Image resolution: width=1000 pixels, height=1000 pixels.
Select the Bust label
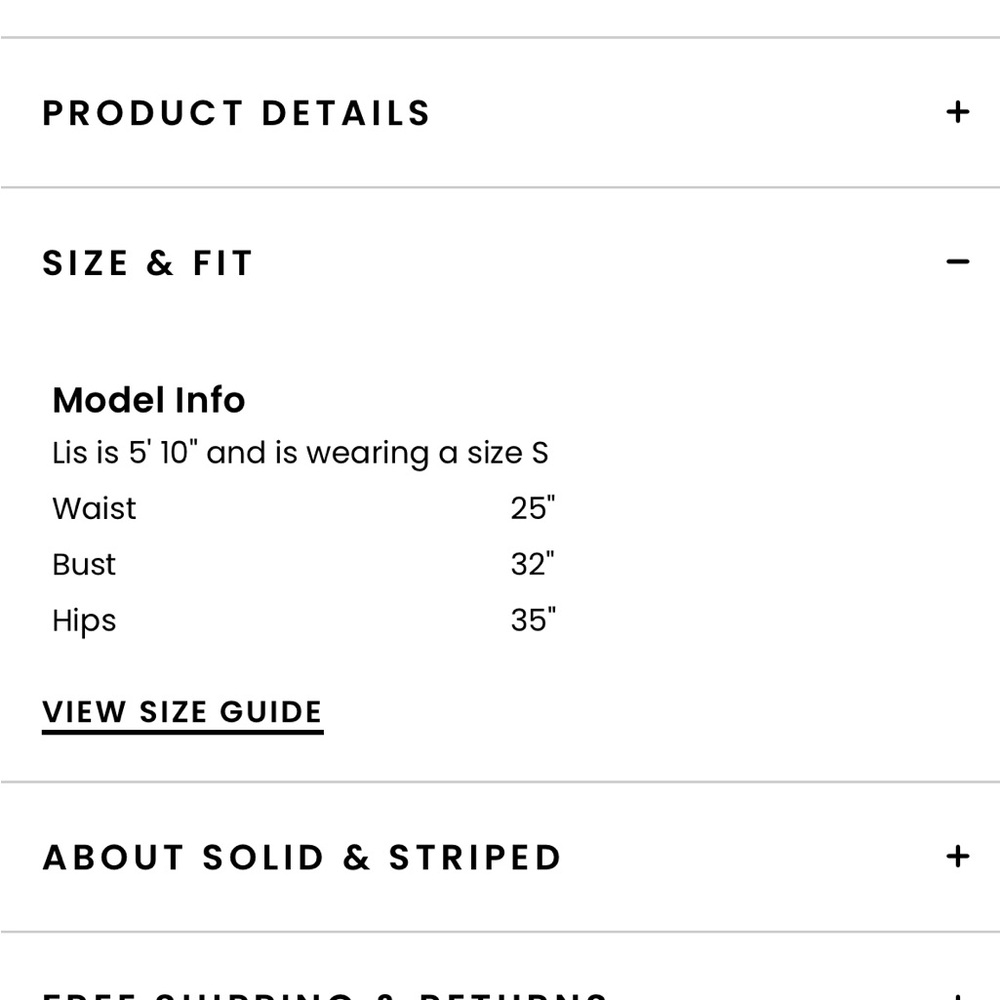[x=84, y=564]
